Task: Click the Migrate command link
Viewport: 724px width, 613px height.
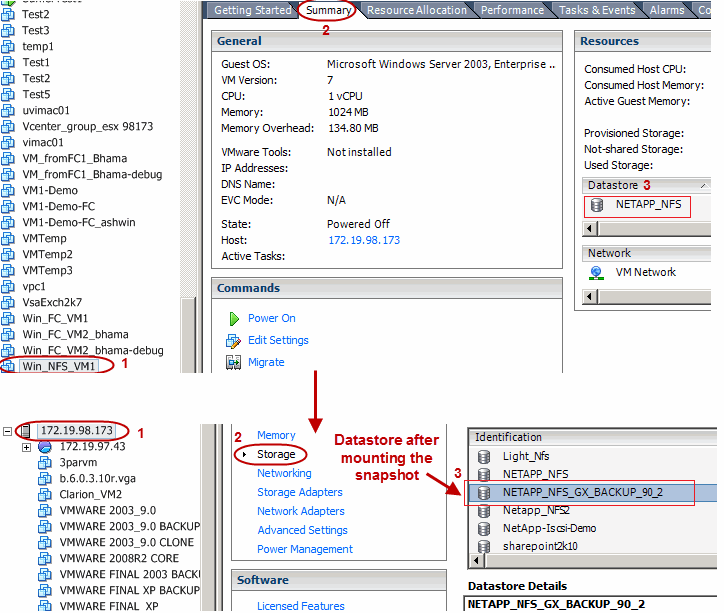Action: (266, 362)
